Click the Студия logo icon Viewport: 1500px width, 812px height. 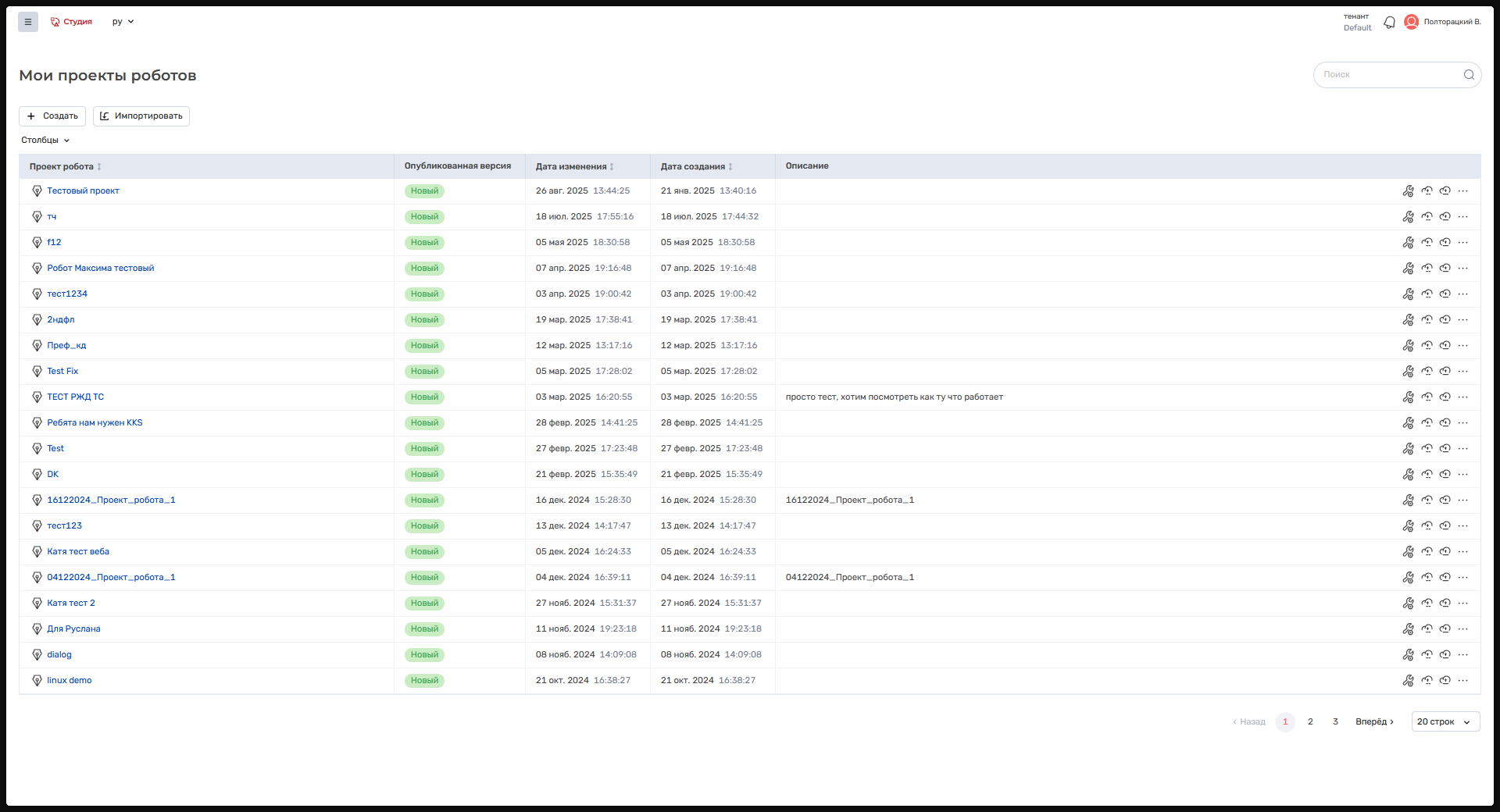coord(55,22)
